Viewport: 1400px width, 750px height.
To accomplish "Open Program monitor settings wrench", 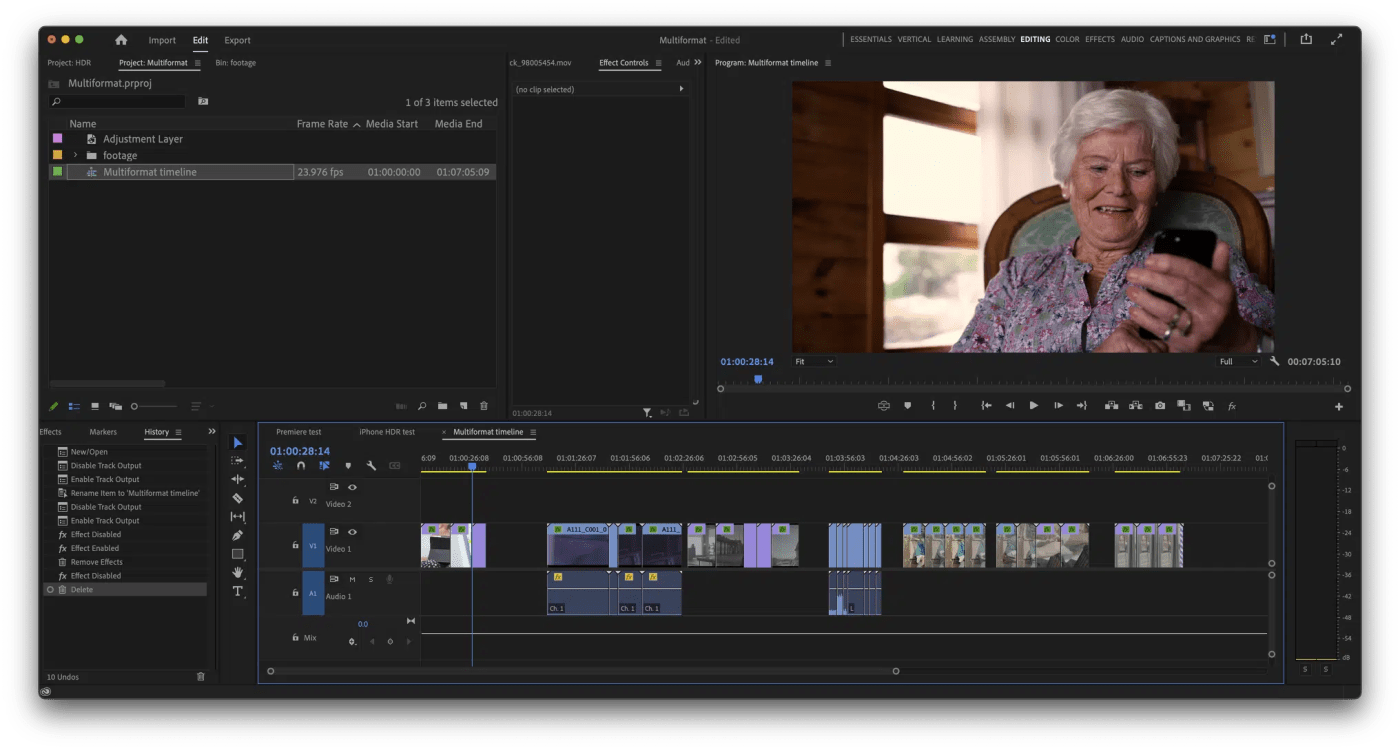I will tap(1275, 361).
